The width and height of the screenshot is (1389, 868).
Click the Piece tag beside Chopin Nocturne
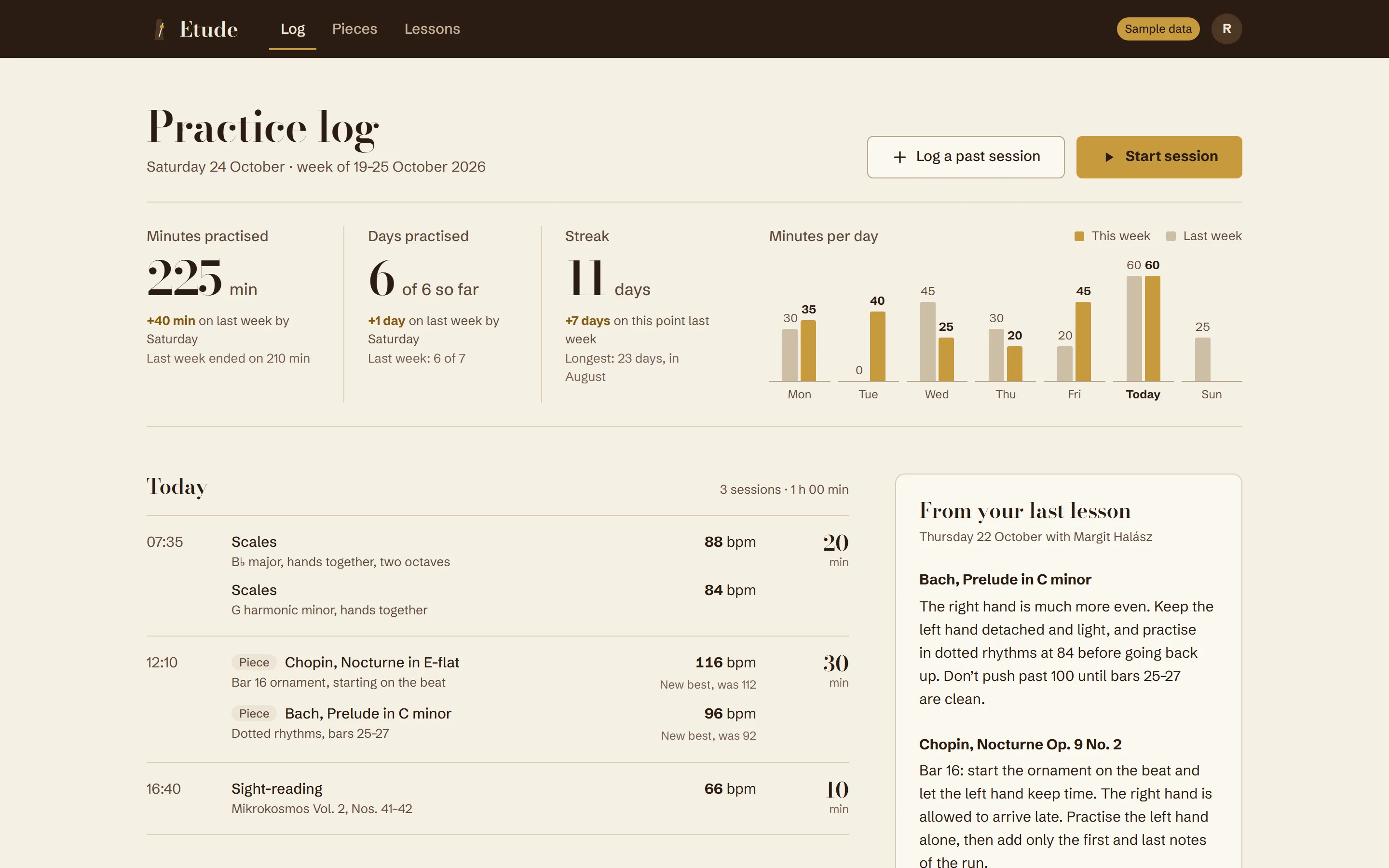[x=254, y=663]
